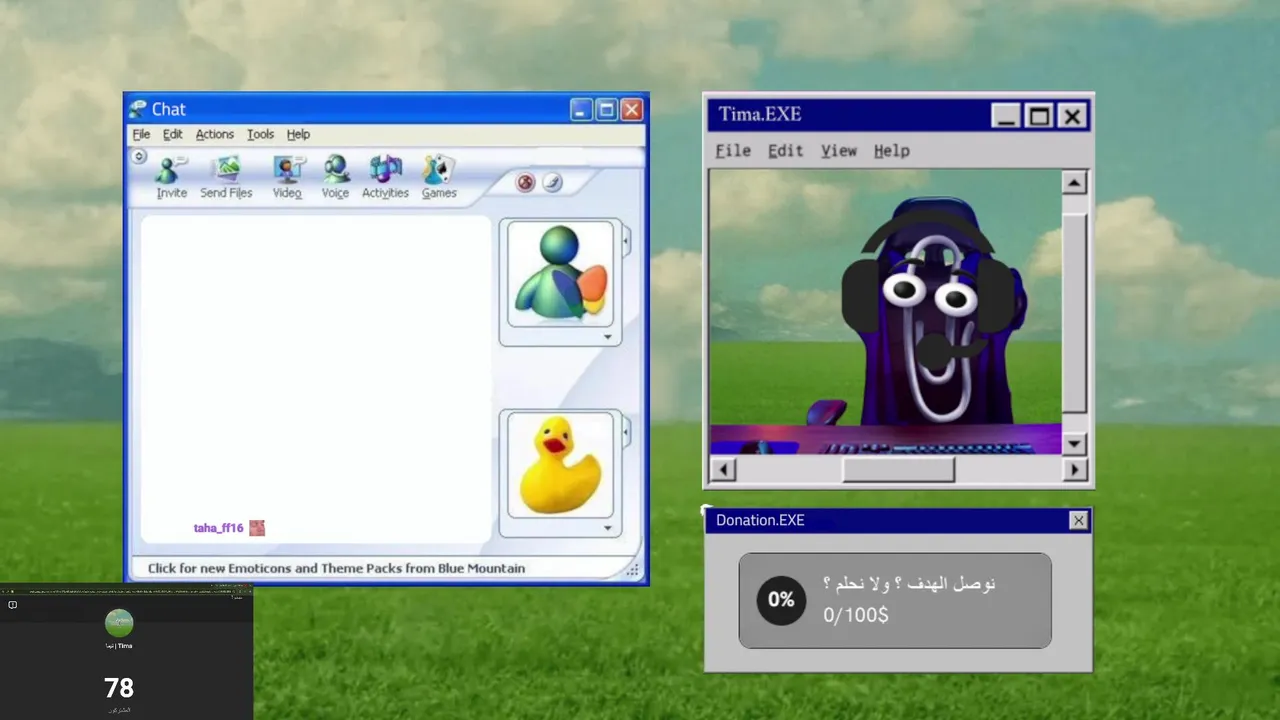Screen dimensions: 1280x720
Task: Open the Help menu in Tima.EXE
Action: point(892,150)
